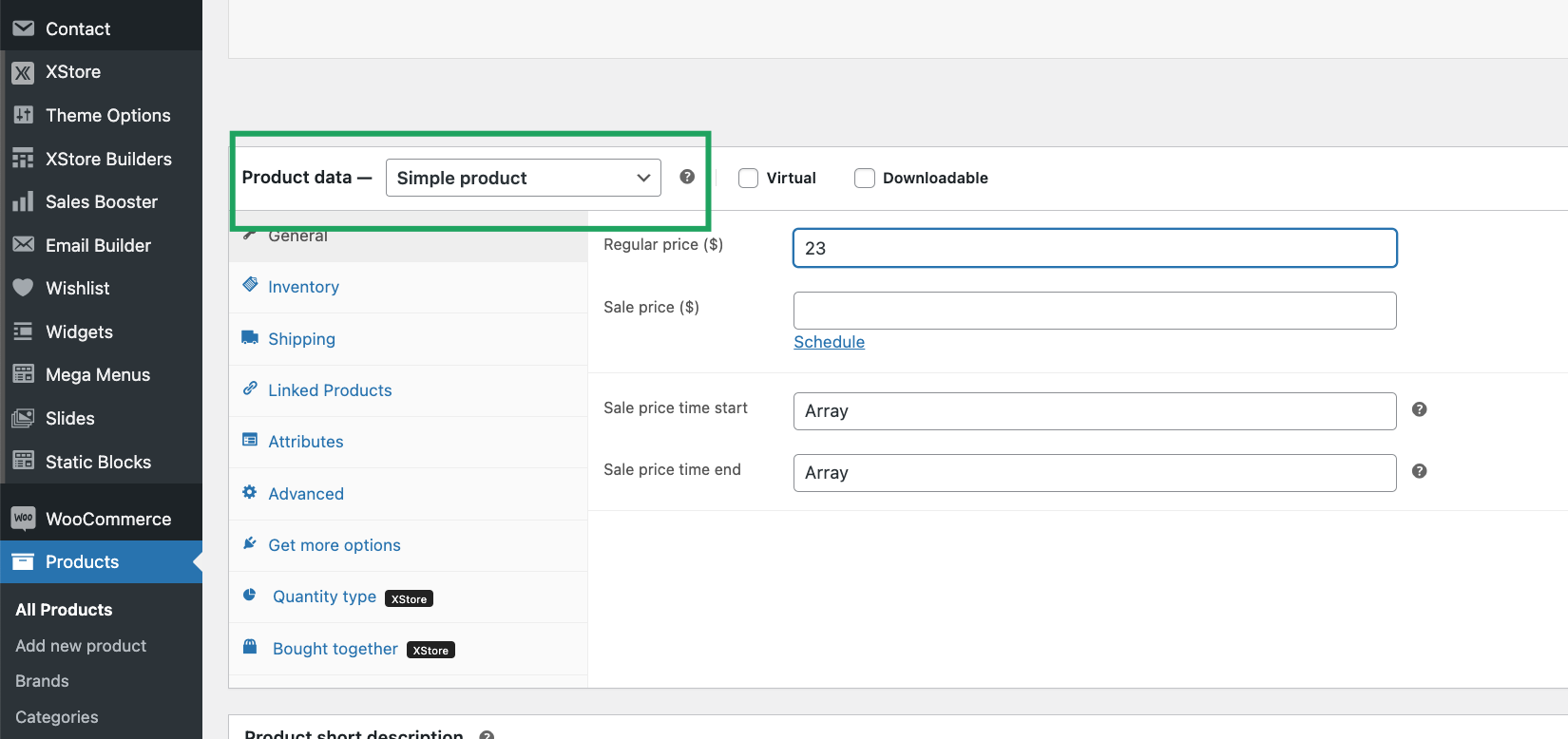Click the Products menu label text
The image size is (1568, 739).
coord(82,561)
